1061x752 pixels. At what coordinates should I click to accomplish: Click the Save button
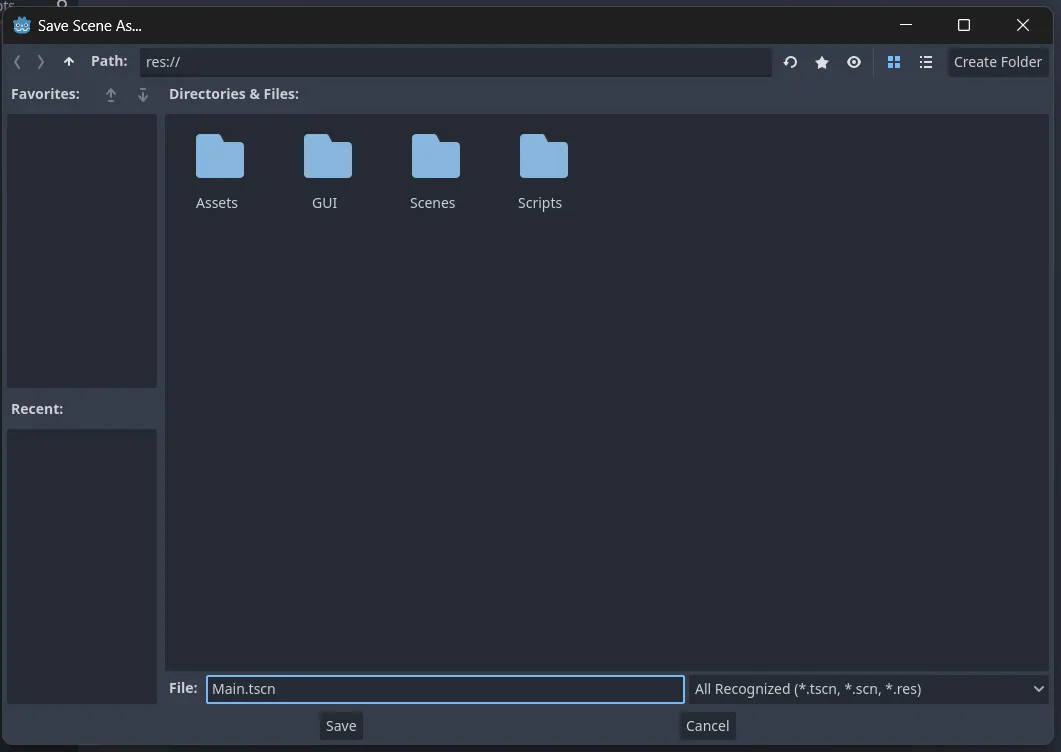pyautogui.click(x=341, y=726)
